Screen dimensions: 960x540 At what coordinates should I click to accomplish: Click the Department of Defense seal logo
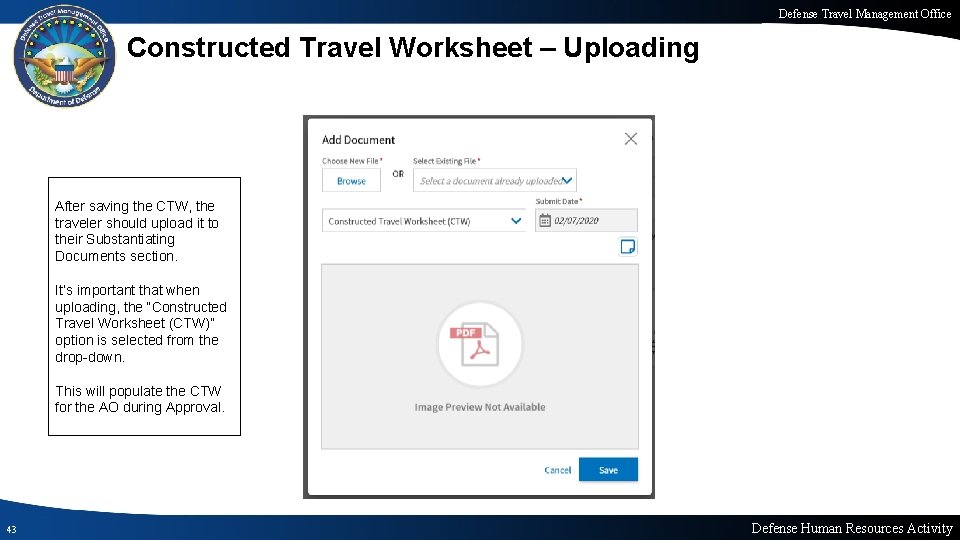[64, 56]
